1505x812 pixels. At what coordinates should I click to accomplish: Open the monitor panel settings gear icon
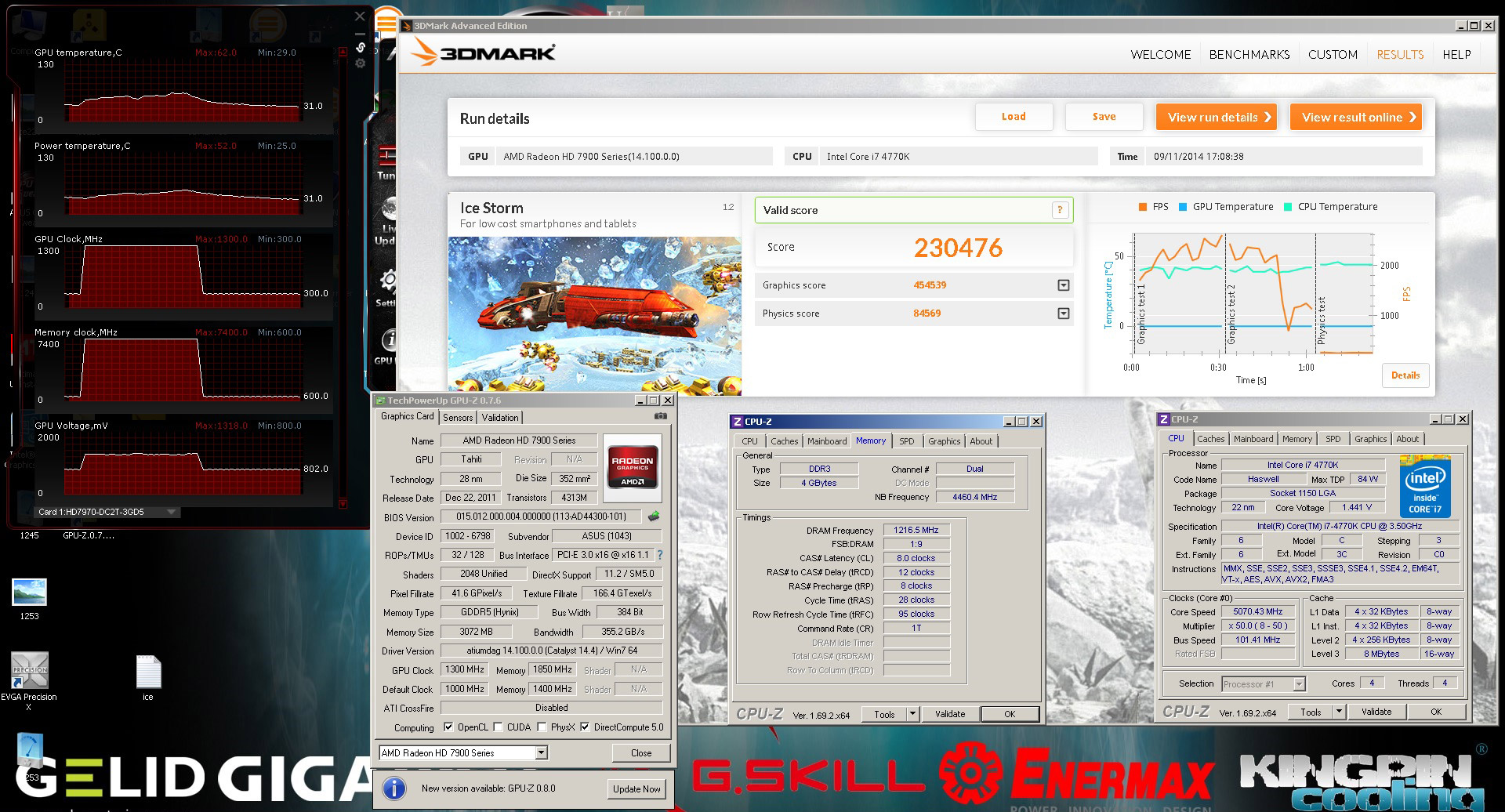pos(361,63)
